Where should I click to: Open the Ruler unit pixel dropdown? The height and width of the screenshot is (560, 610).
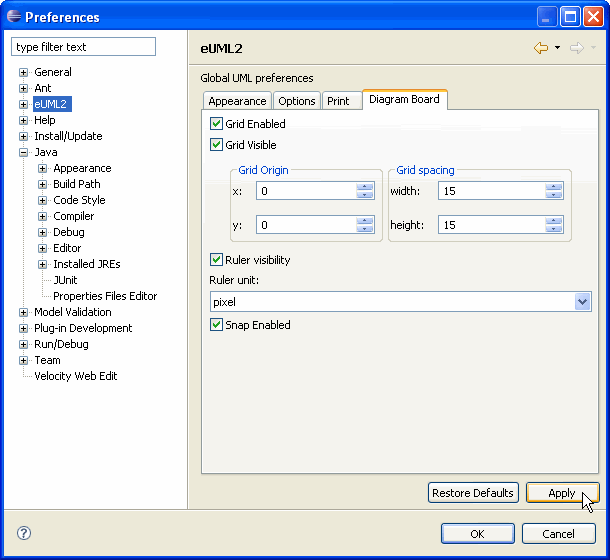(582, 301)
